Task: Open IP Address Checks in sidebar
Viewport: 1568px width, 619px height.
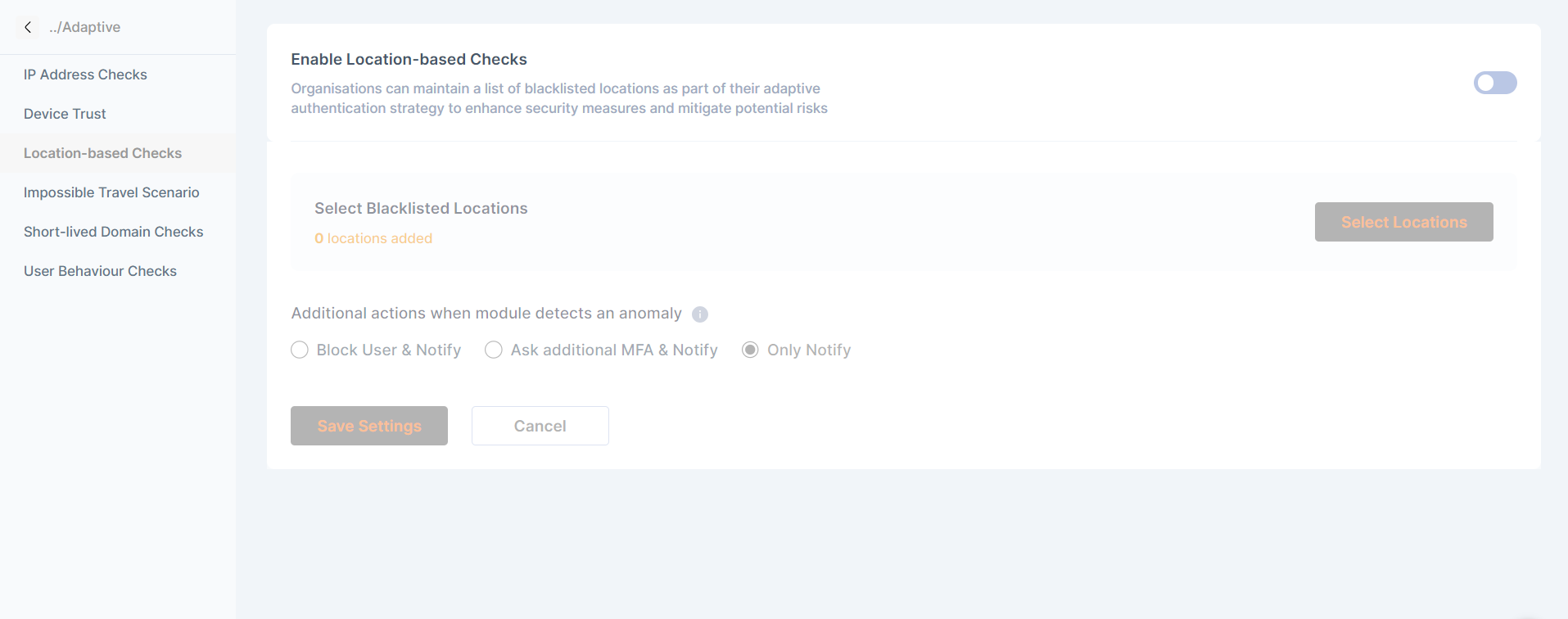Action: [85, 75]
